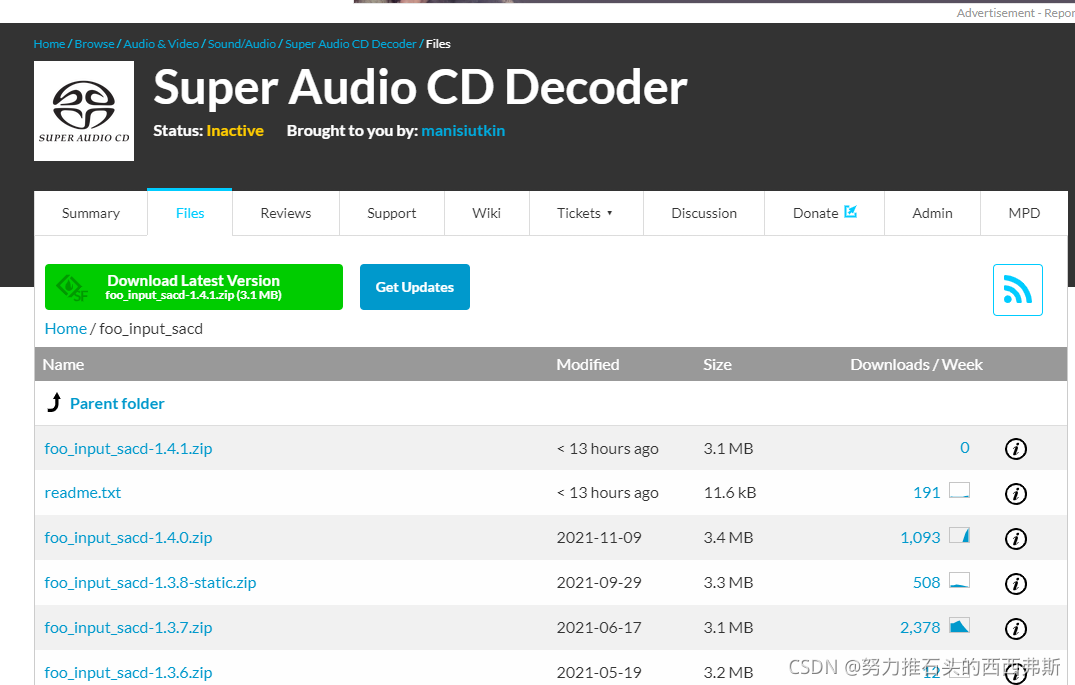The image size is (1075, 685).
Task: Download foo_input_sacd-1.3.6.zip
Action: point(128,672)
